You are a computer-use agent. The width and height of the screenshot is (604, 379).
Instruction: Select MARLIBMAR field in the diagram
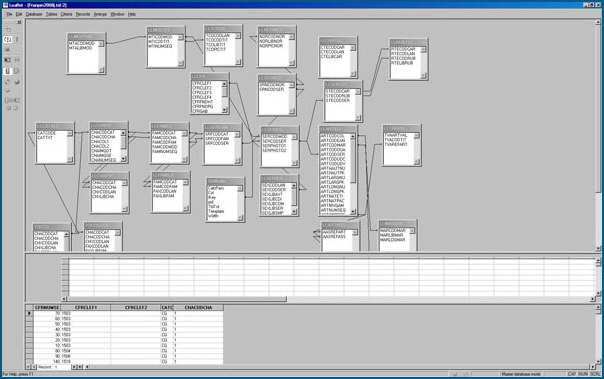tap(392, 235)
